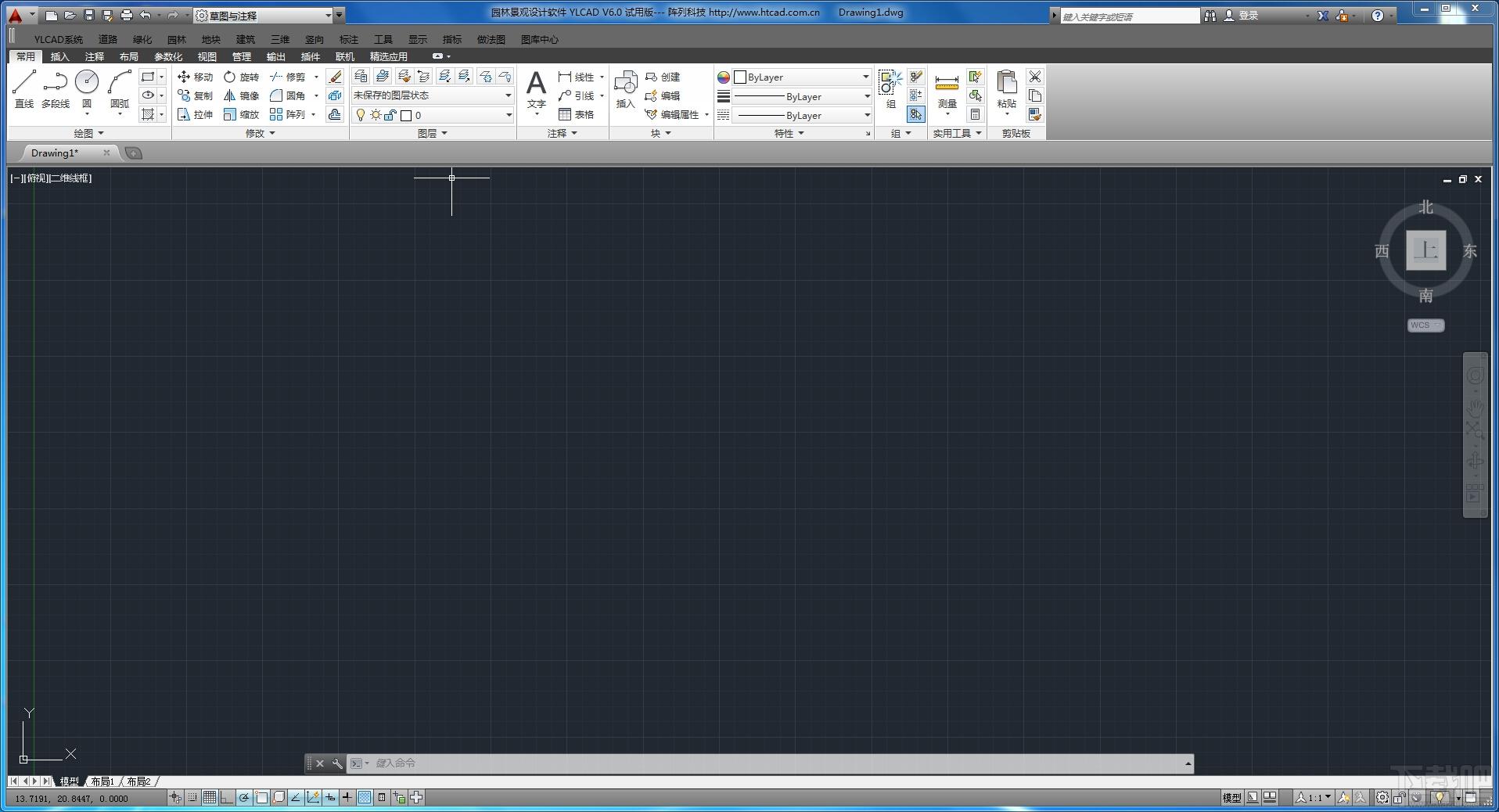
Task: Click the 表格 table tool
Action: coord(577,114)
